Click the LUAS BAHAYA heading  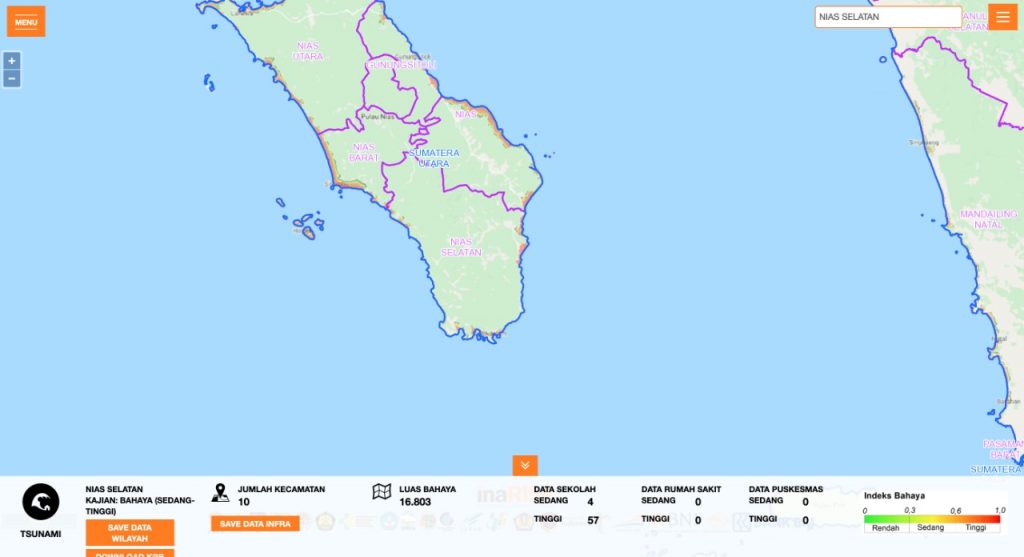coord(428,489)
